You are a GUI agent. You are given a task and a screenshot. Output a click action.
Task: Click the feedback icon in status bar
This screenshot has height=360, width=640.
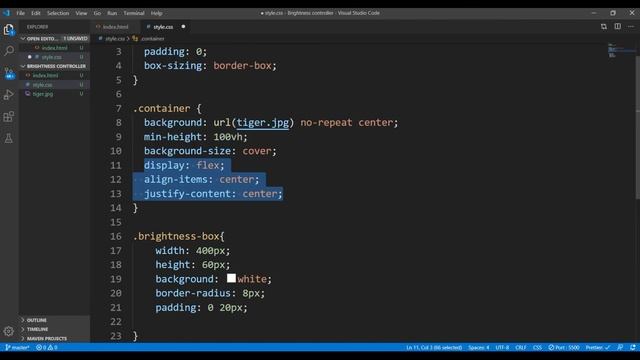click(x=620, y=347)
